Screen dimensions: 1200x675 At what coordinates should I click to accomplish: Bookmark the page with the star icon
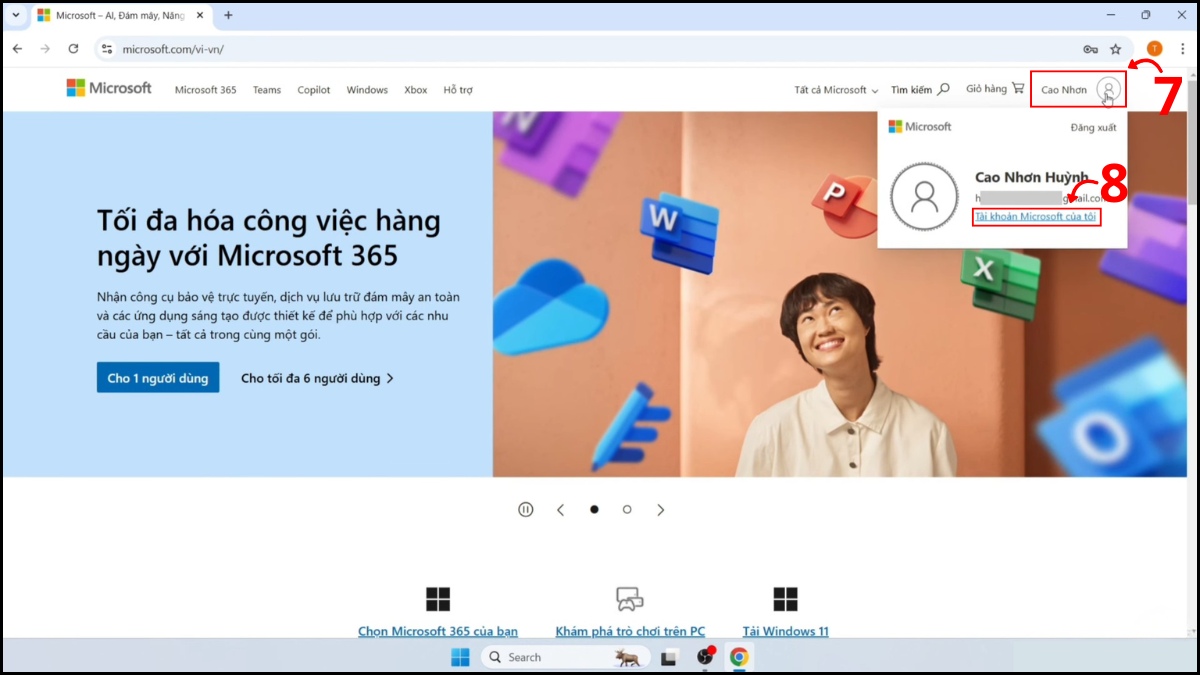(1115, 48)
